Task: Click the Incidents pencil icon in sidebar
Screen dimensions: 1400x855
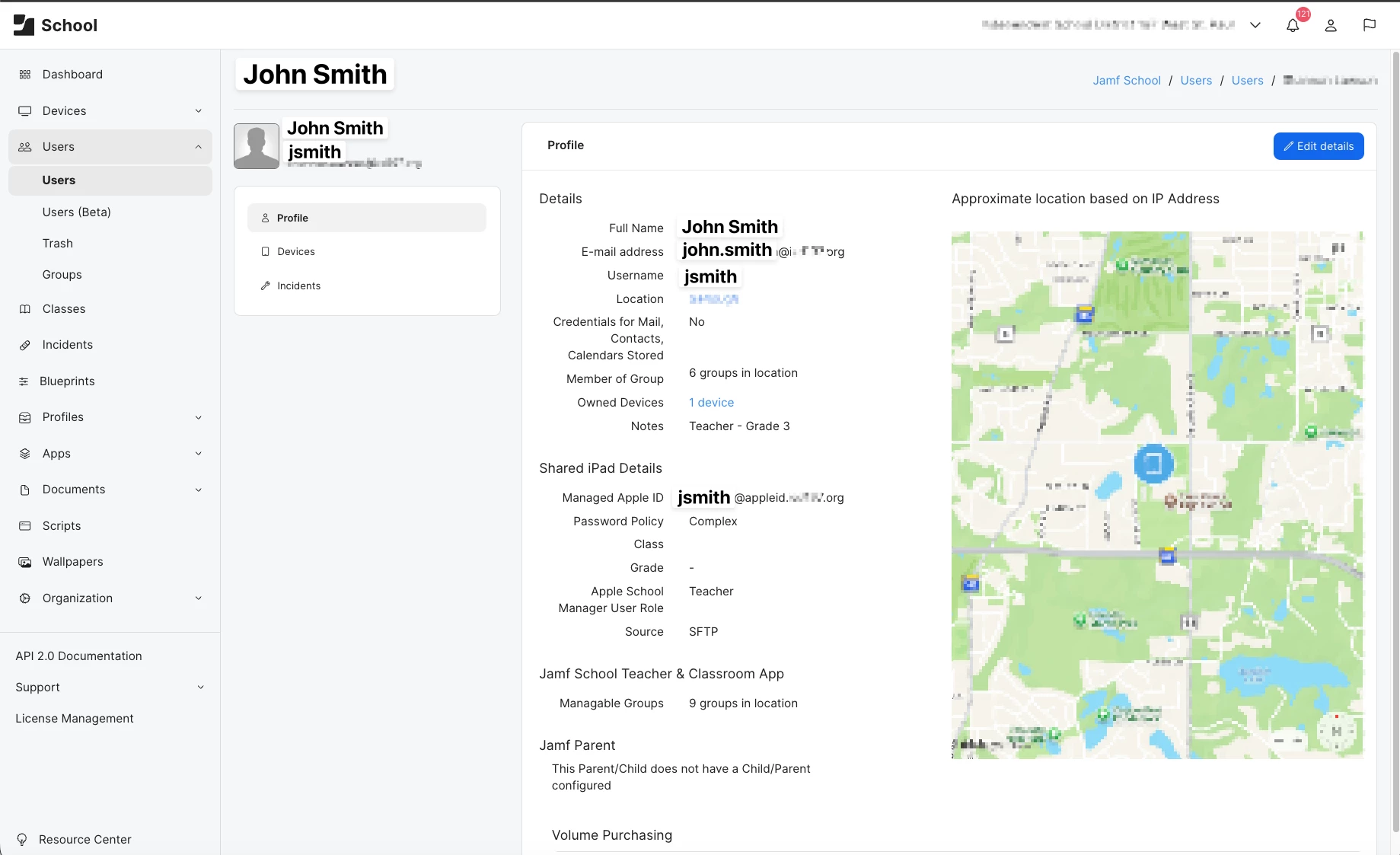Action: (25, 345)
